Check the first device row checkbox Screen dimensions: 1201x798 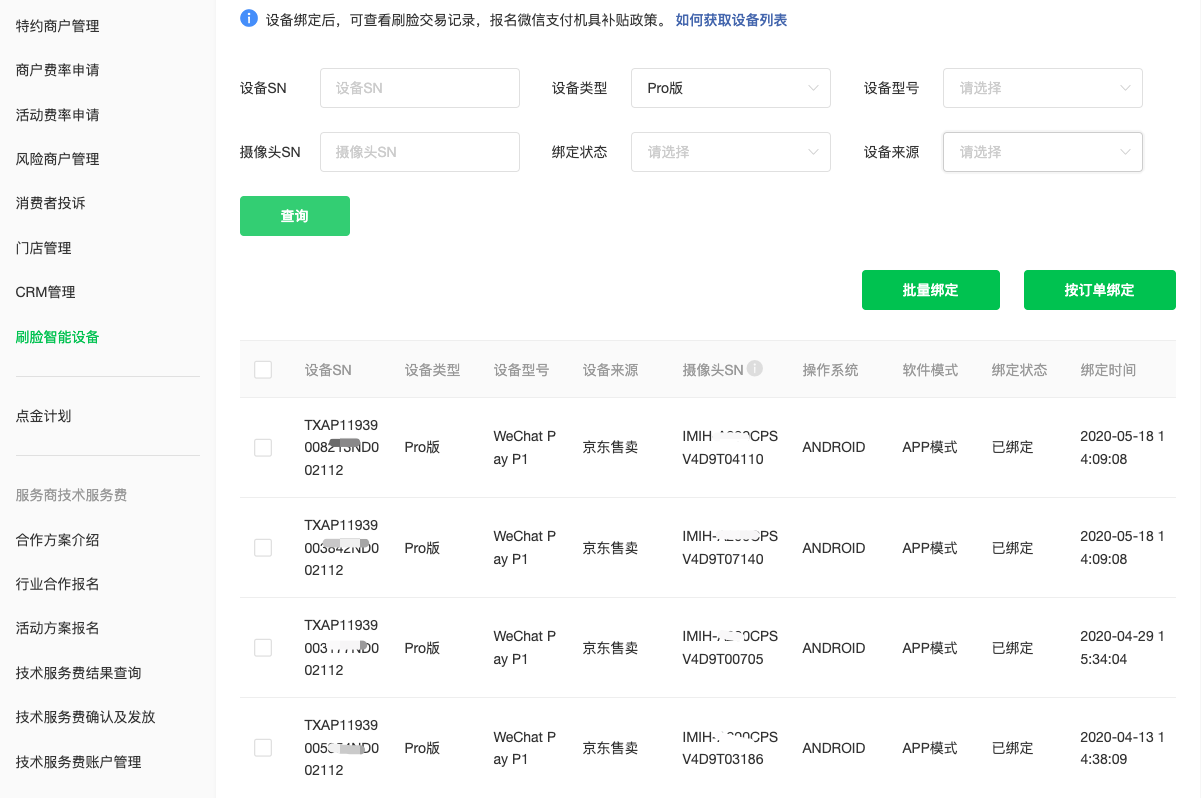pos(263,448)
